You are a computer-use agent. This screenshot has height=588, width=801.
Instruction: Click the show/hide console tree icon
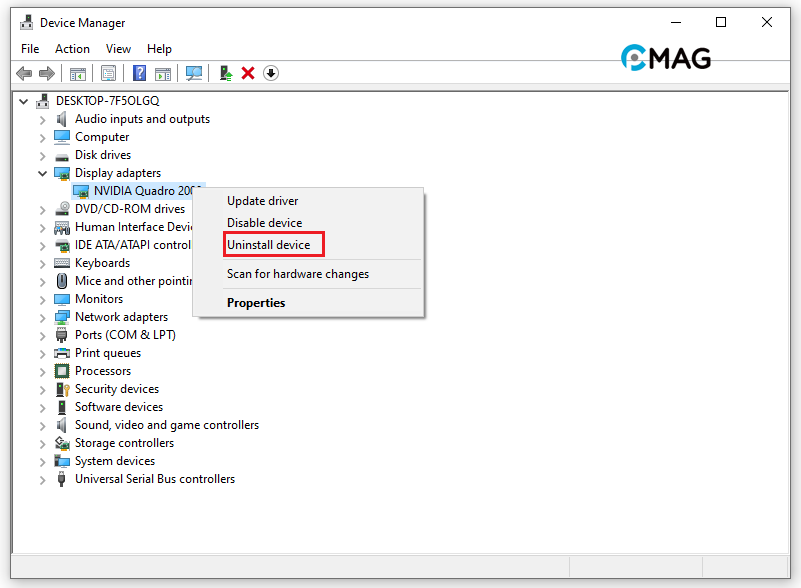coord(77,73)
